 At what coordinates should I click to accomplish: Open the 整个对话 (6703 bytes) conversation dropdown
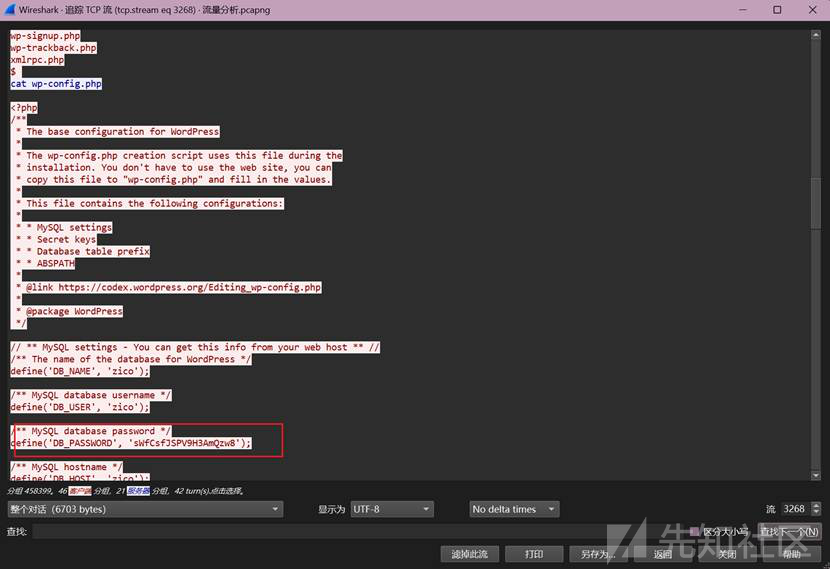point(145,509)
